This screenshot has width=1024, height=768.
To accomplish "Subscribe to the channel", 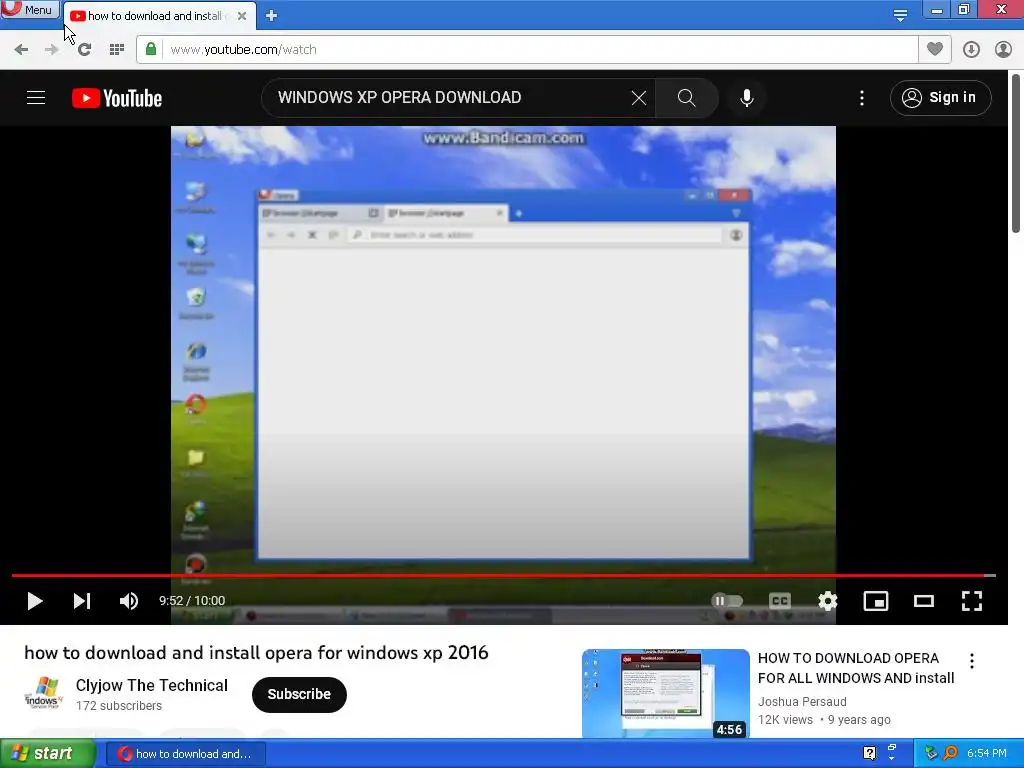I will 299,694.
